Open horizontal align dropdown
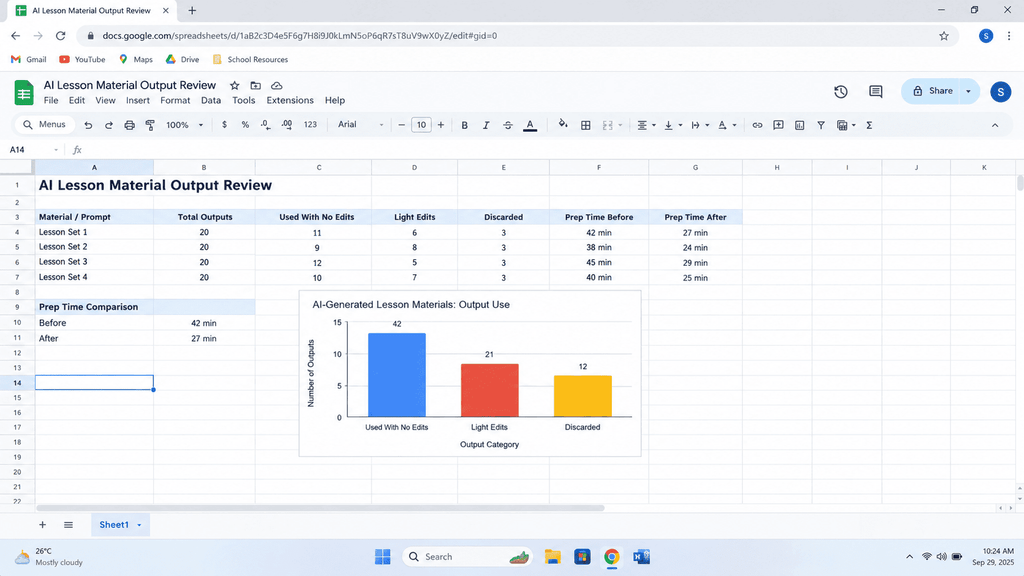 tap(646, 125)
